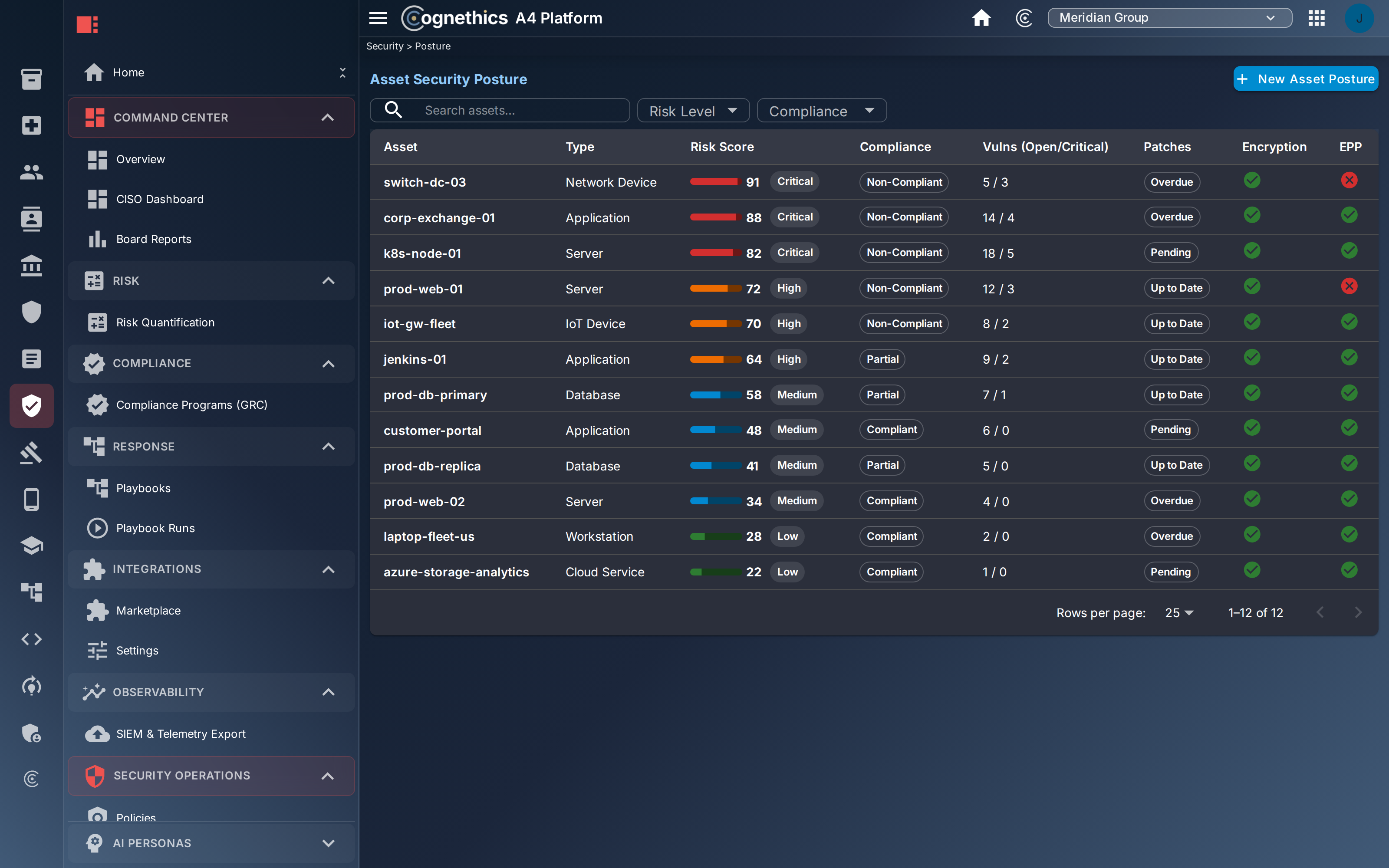Click the Security breadcrumb link
The height and width of the screenshot is (868, 1389).
[385, 46]
